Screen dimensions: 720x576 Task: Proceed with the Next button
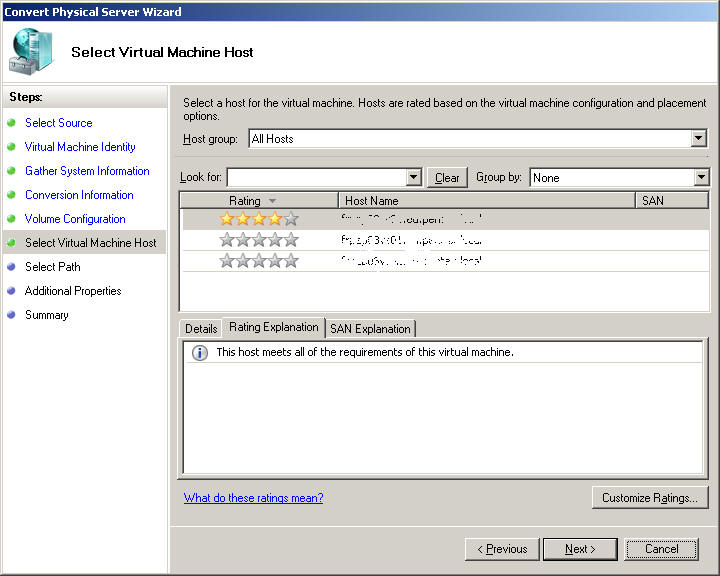pyautogui.click(x=580, y=549)
